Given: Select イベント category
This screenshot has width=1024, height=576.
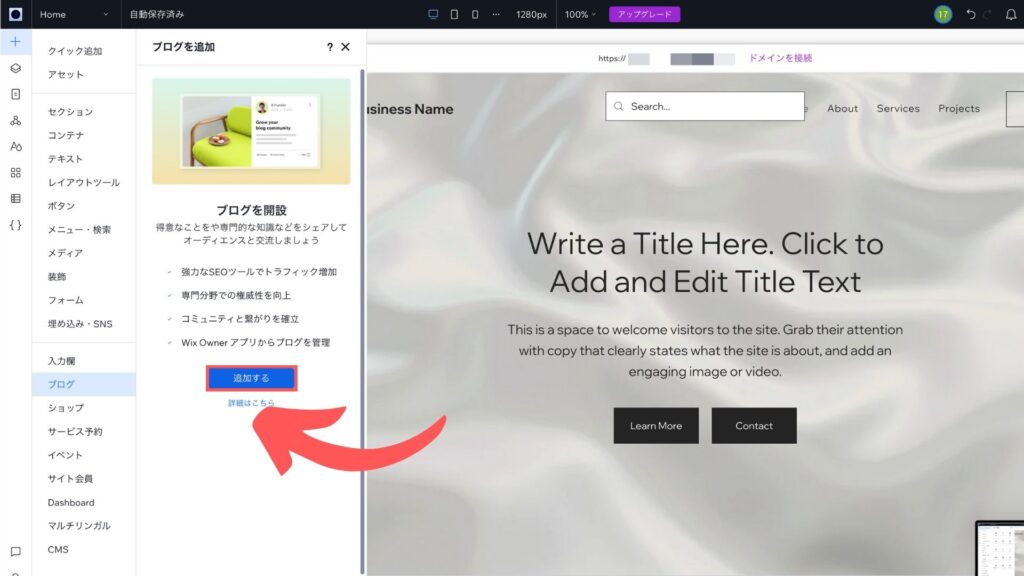Looking at the screenshot, I should tap(65, 455).
